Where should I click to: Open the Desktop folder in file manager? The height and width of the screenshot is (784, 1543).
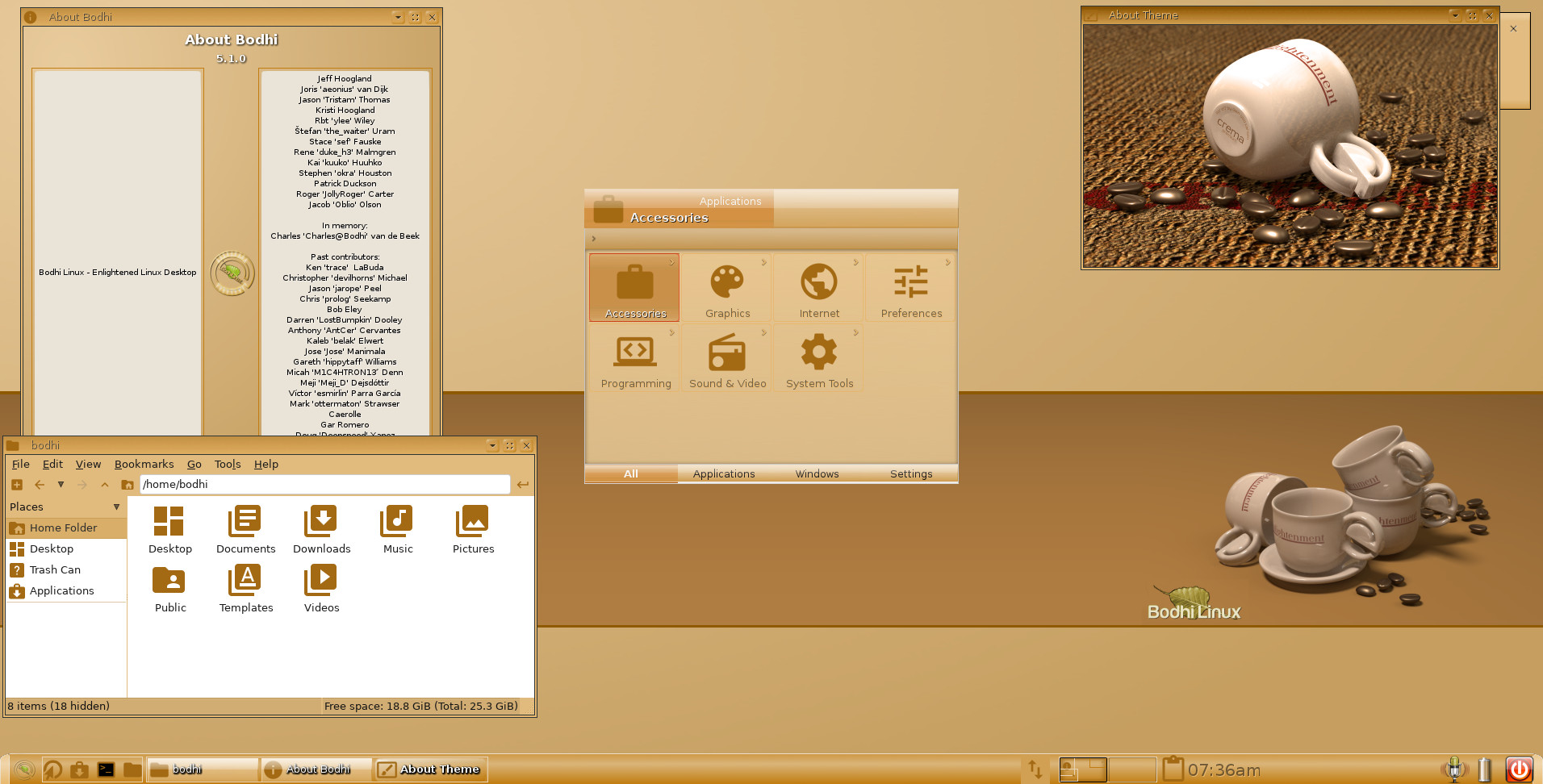[169, 530]
